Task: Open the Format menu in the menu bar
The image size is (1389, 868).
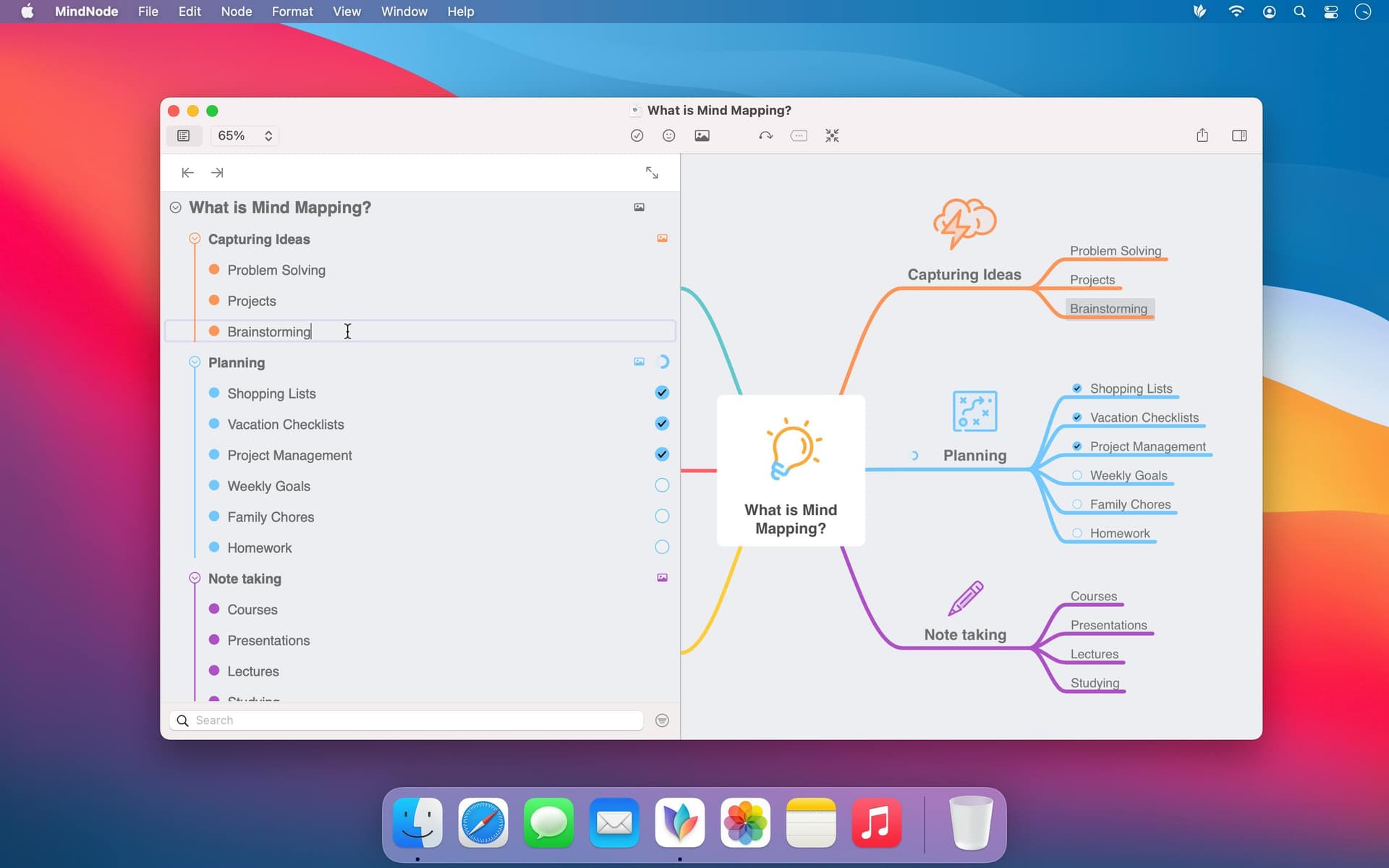Action: tap(292, 12)
